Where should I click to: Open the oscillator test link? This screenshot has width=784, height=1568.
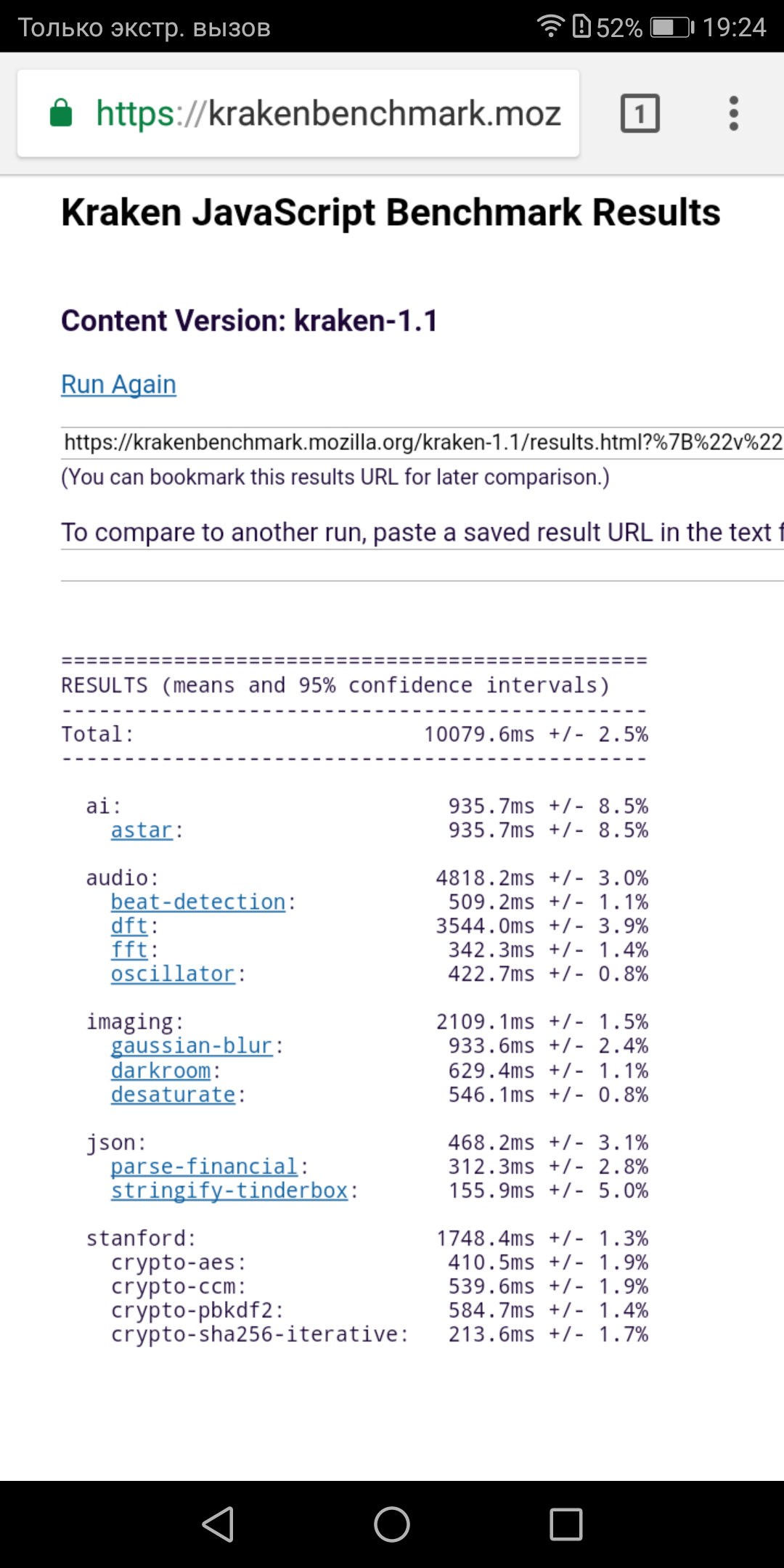(x=173, y=973)
